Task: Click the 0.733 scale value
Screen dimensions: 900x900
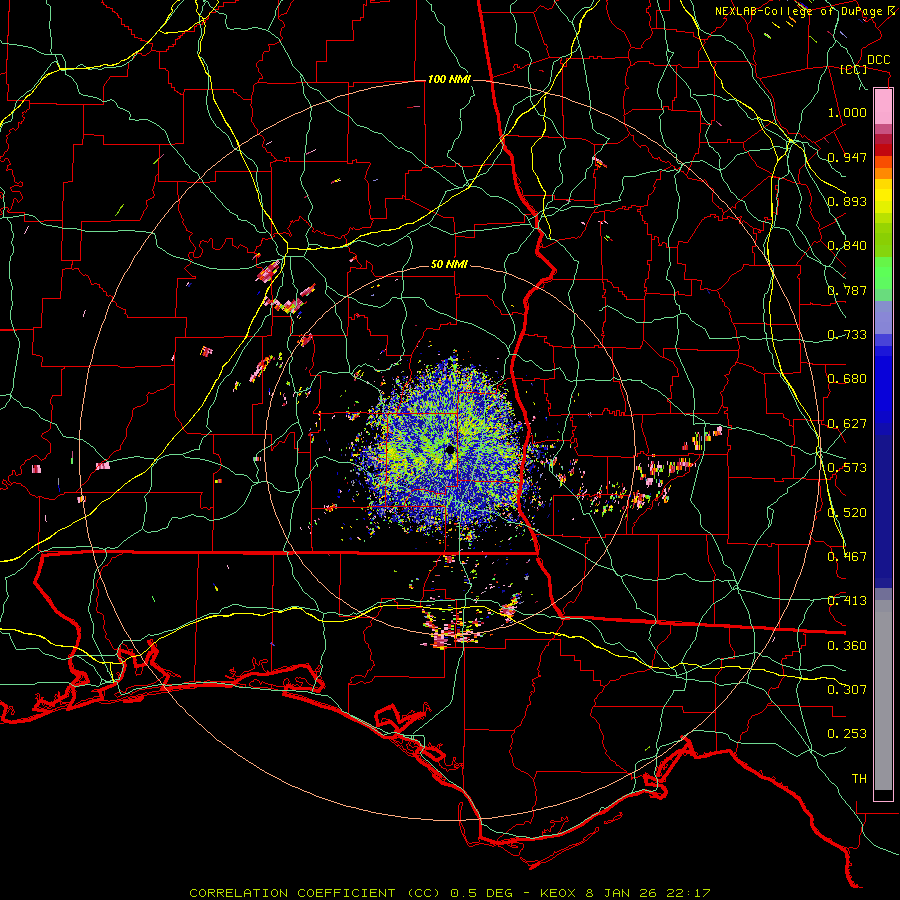Action: (847, 335)
